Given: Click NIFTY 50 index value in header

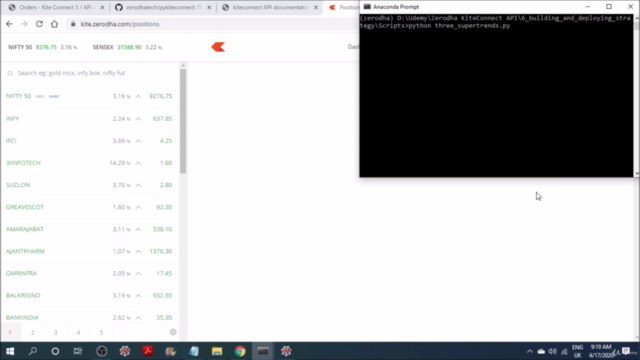Looking at the screenshot, I should [x=46, y=47].
